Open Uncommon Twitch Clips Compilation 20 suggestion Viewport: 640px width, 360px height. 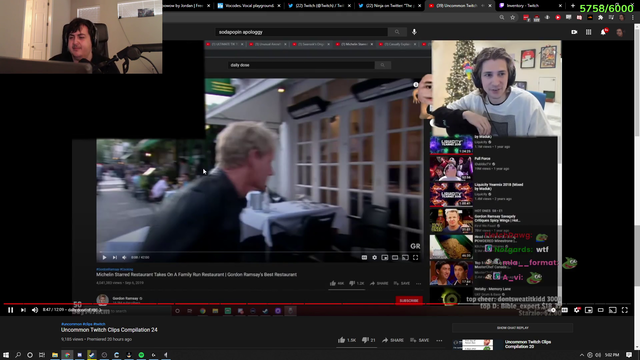tap(528, 344)
